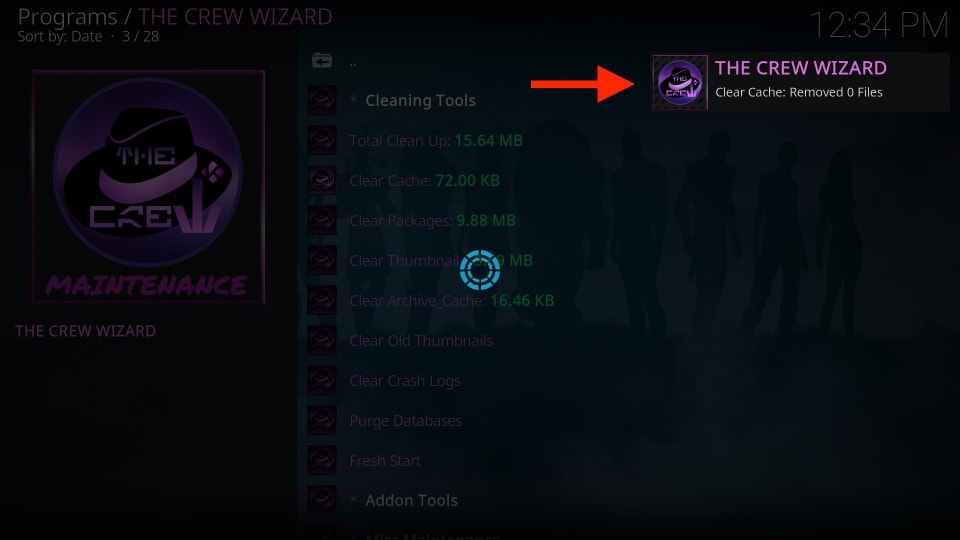Click the icon next to Total Clean Up
The height and width of the screenshot is (540, 960).
click(321, 140)
